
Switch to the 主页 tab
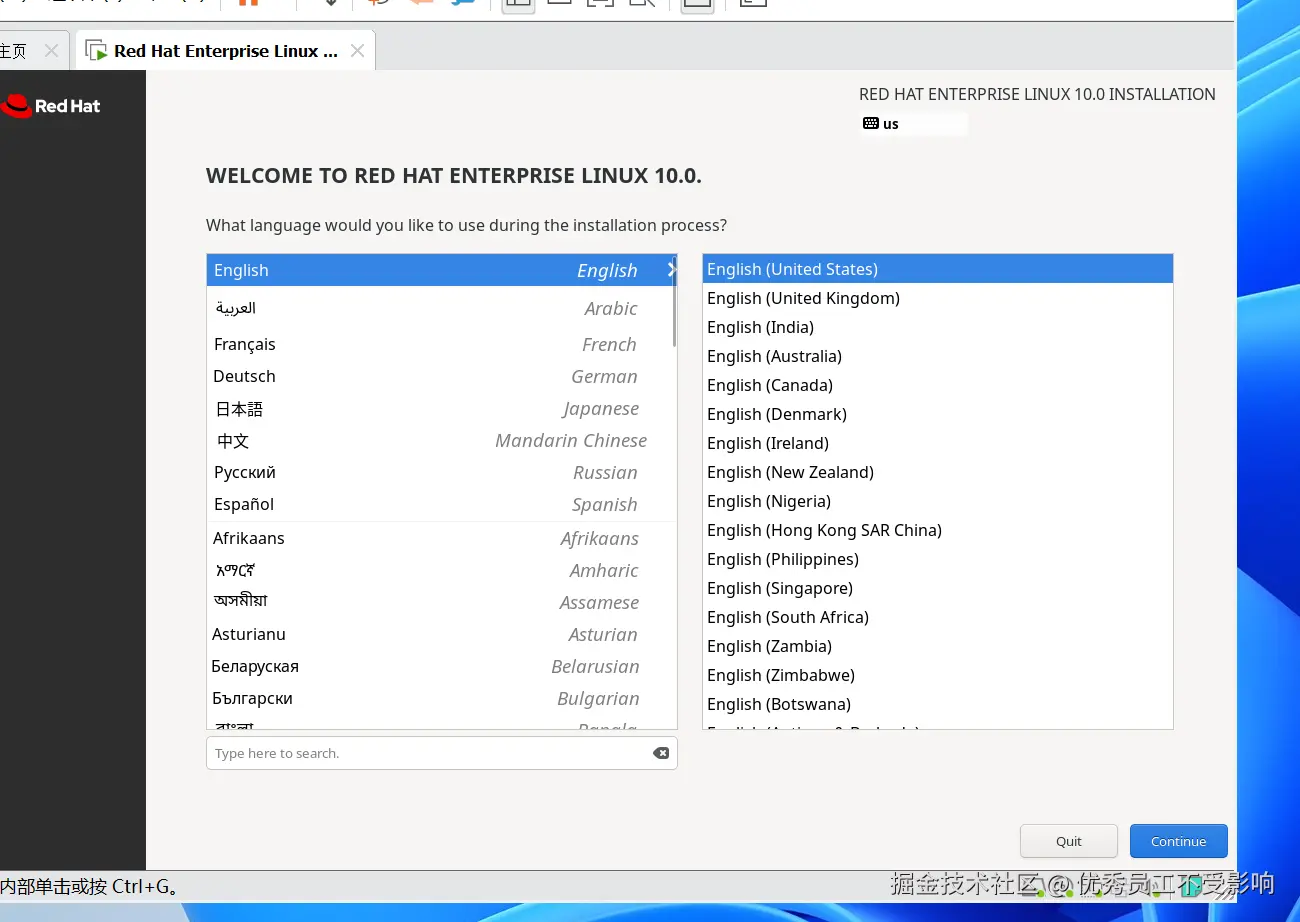[x=14, y=51]
